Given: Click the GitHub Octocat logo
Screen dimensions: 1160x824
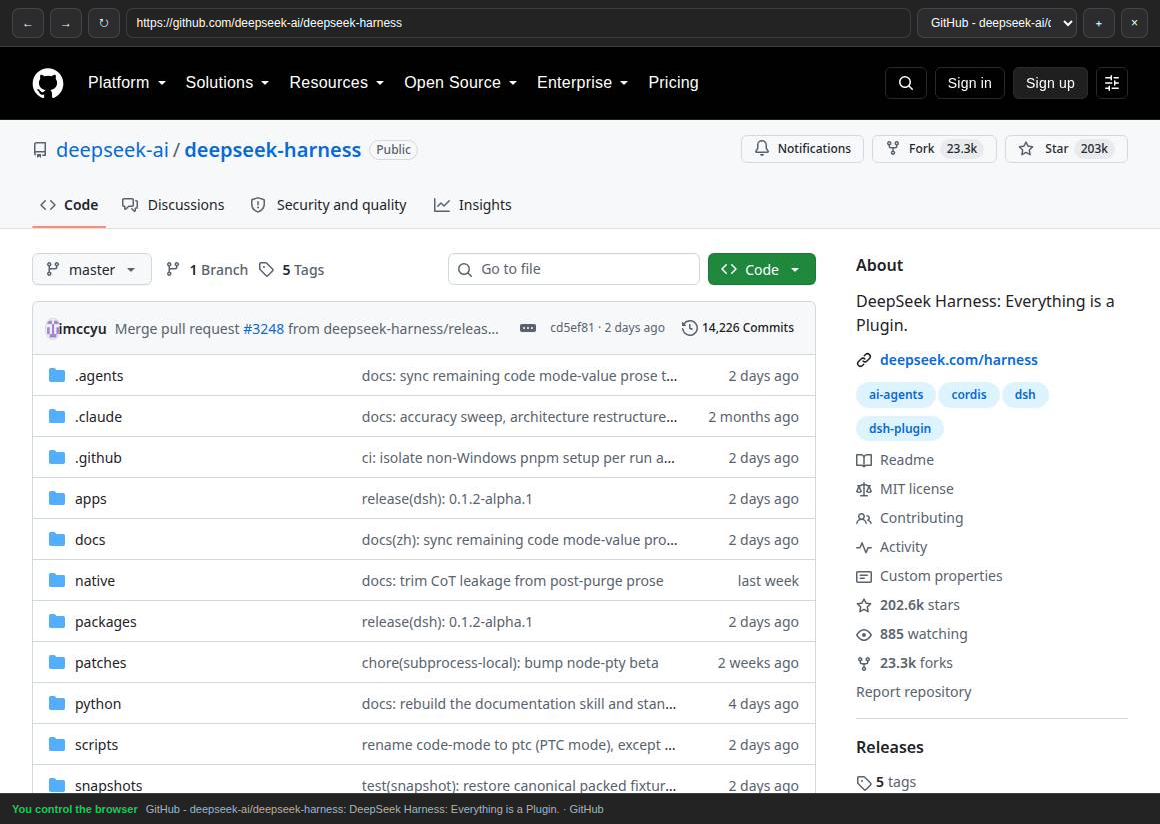Looking at the screenshot, I should tap(48, 83).
